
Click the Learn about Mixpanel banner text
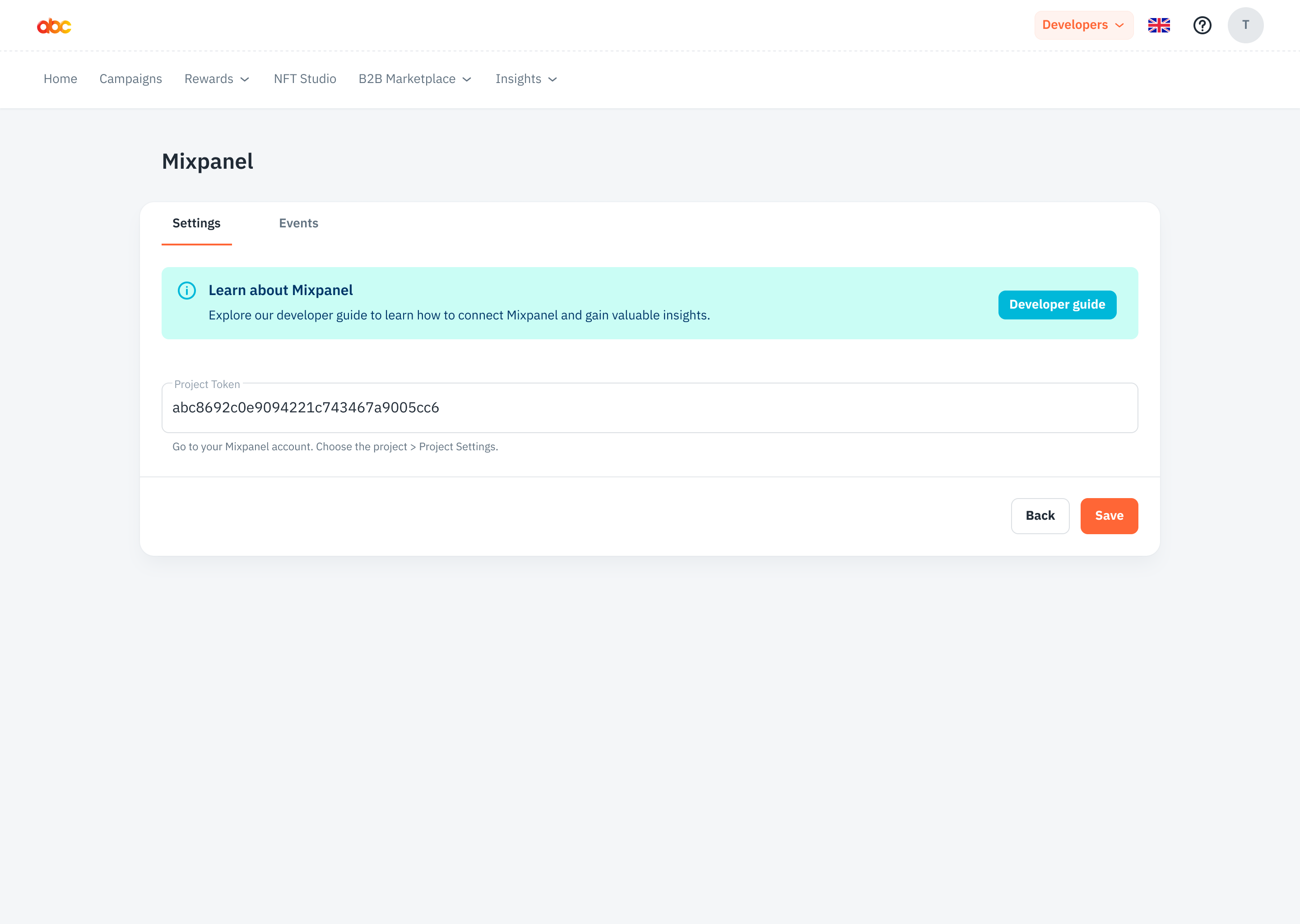click(x=281, y=290)
